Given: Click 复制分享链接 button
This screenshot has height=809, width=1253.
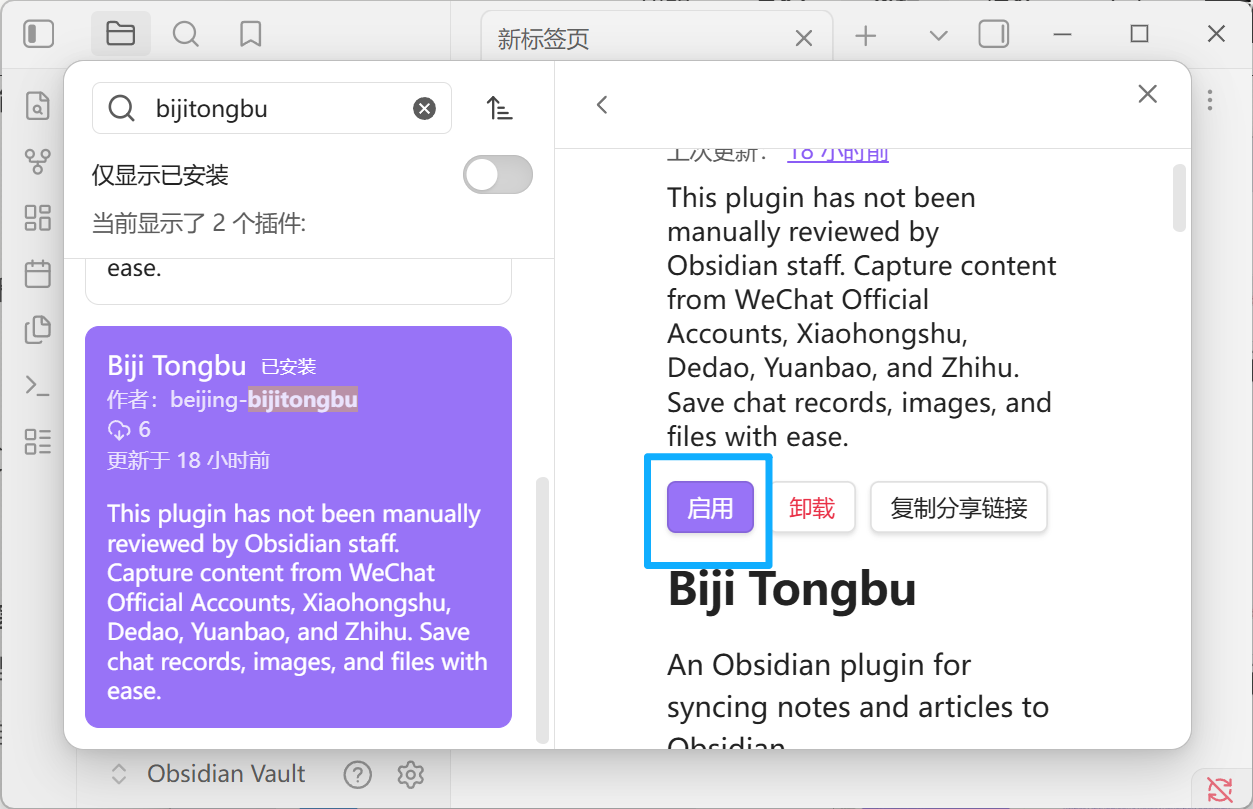Looking at the screenshot, I should tap(958, 508).
